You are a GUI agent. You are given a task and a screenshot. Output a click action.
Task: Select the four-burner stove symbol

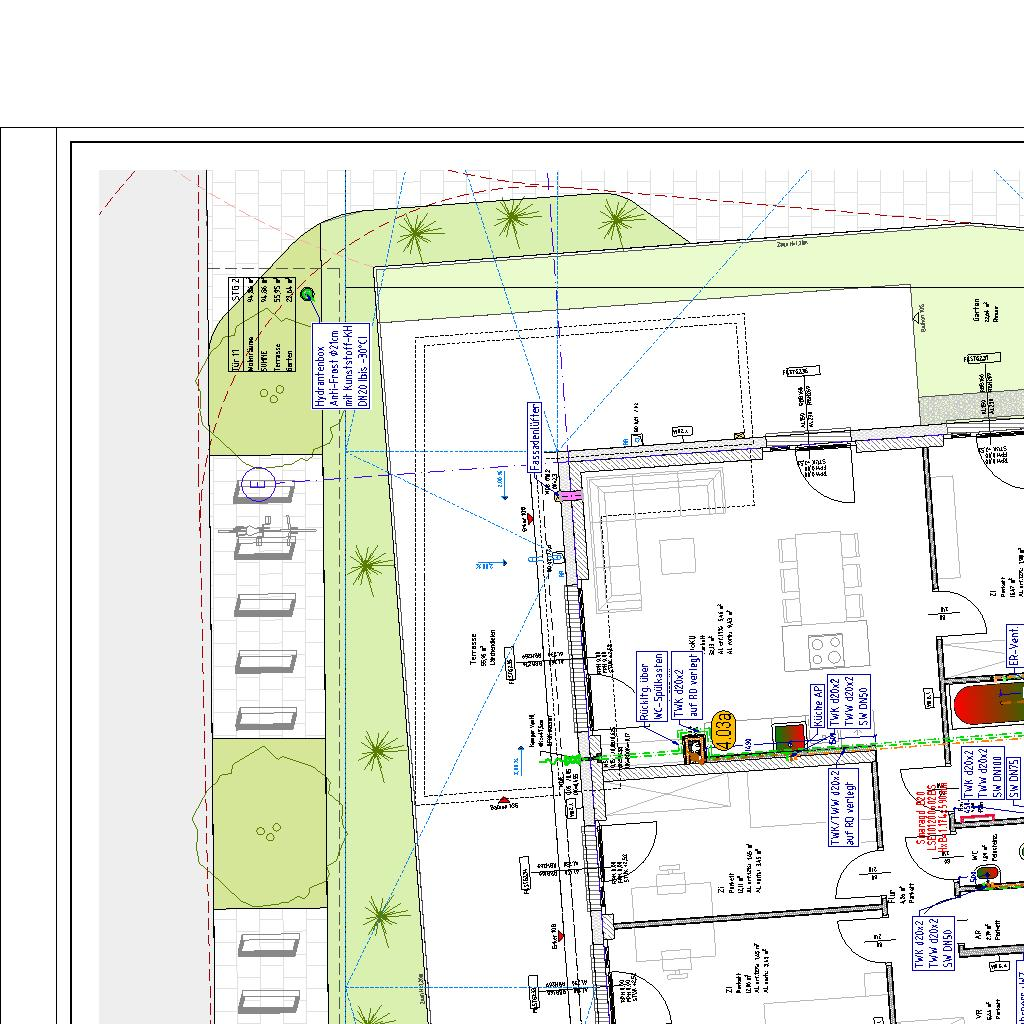[826, 650]
